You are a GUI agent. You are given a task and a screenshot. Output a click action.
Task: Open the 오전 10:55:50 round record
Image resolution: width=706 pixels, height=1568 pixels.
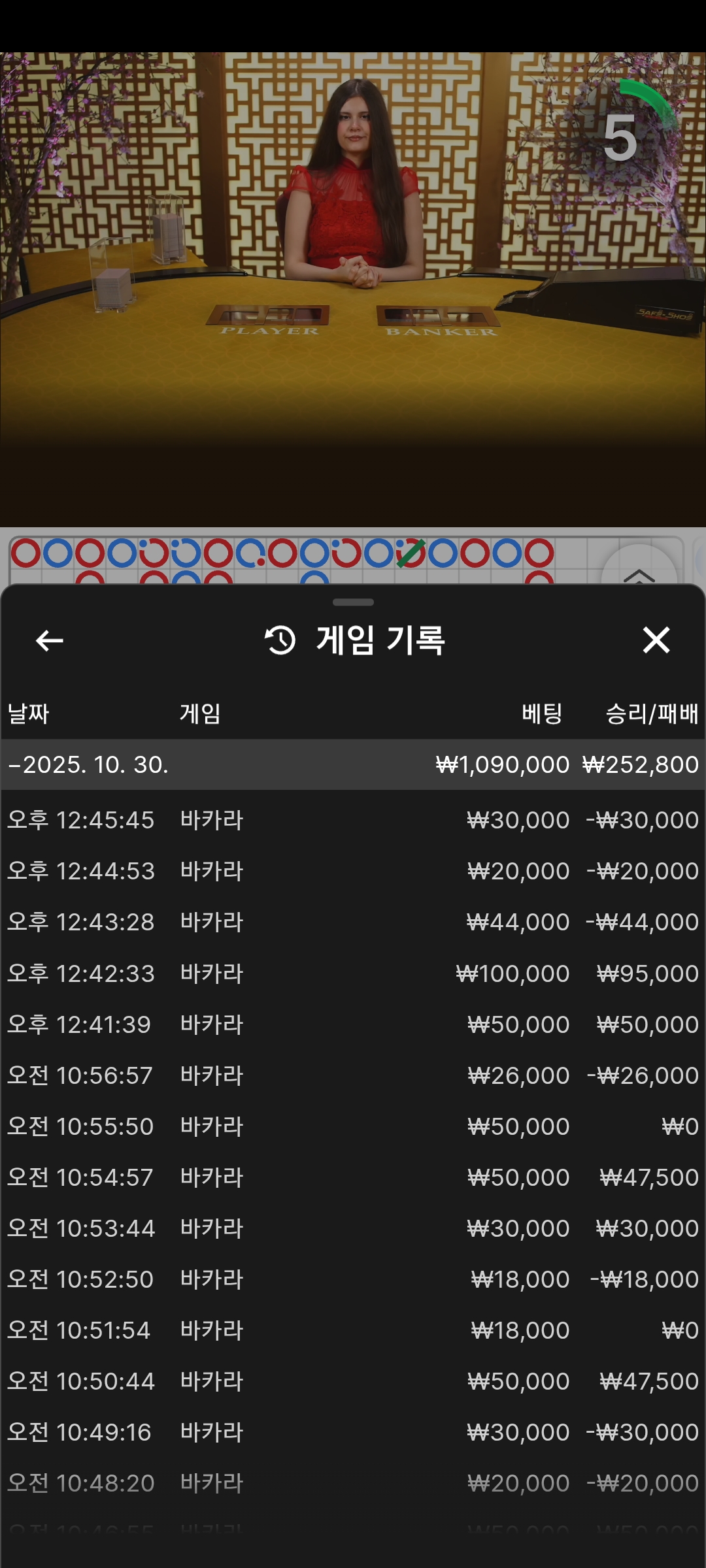(x=353, y=1126)
